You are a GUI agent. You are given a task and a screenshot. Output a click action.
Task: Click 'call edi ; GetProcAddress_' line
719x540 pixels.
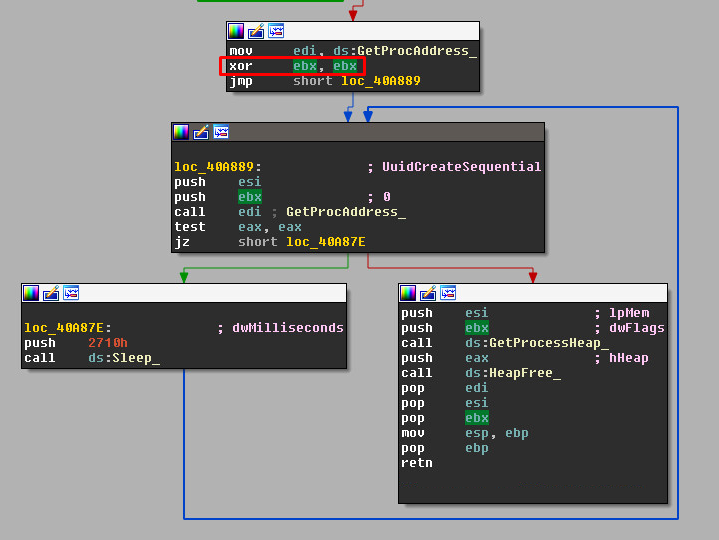290,212
